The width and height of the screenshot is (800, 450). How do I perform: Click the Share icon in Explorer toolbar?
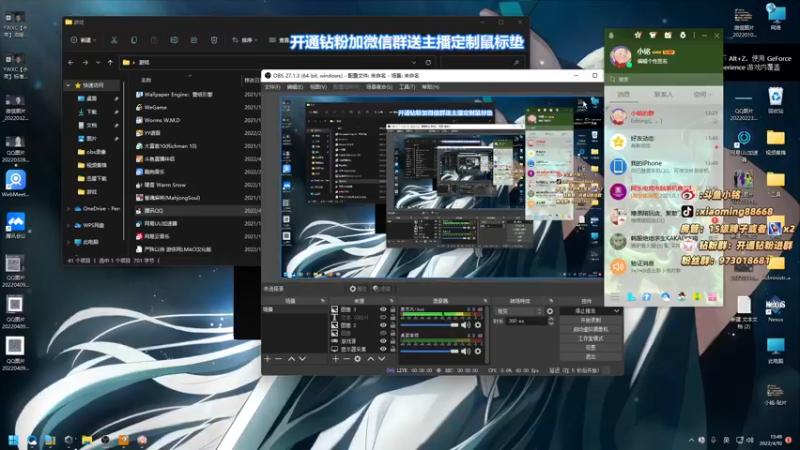(194, 40)
